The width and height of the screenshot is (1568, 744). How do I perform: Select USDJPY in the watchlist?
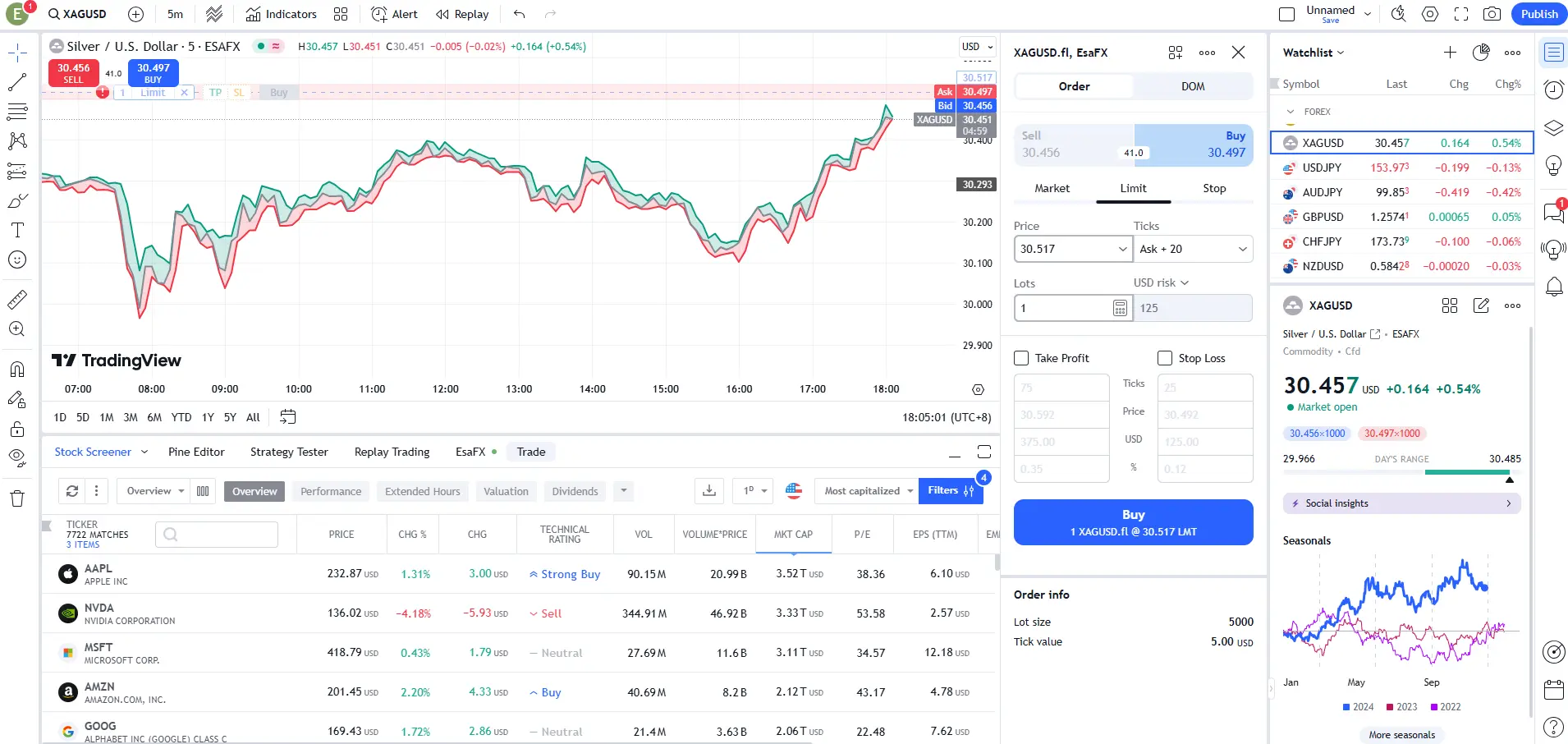tap(1402, 168)
